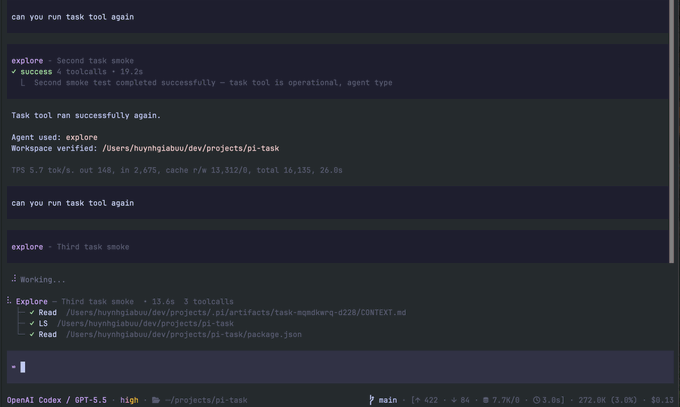Click the green checkmark beside success
The width and height of the screenshot is (680, 407).
click(x=14, y=72)
